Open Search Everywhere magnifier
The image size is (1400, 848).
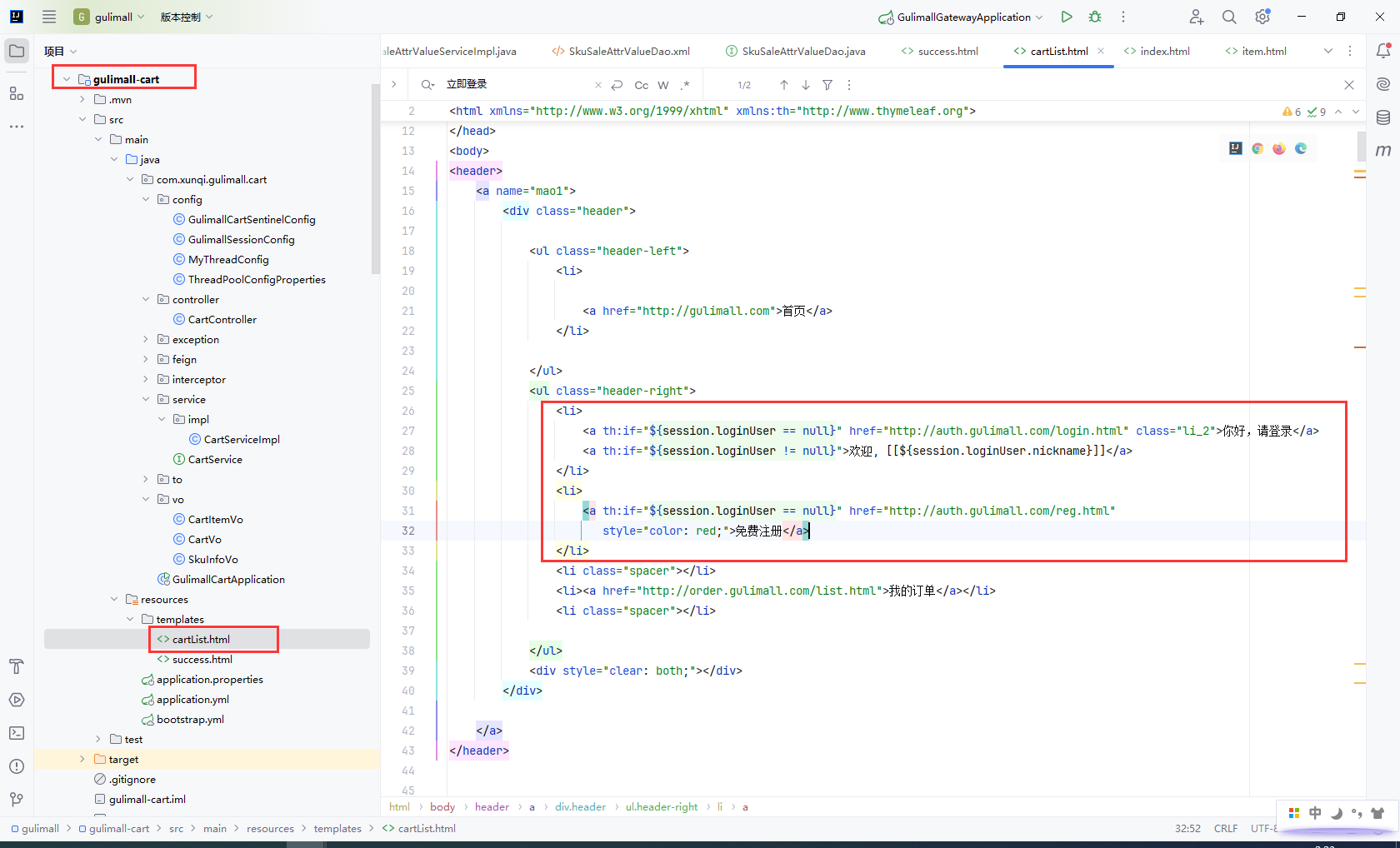pos(1229,17)
